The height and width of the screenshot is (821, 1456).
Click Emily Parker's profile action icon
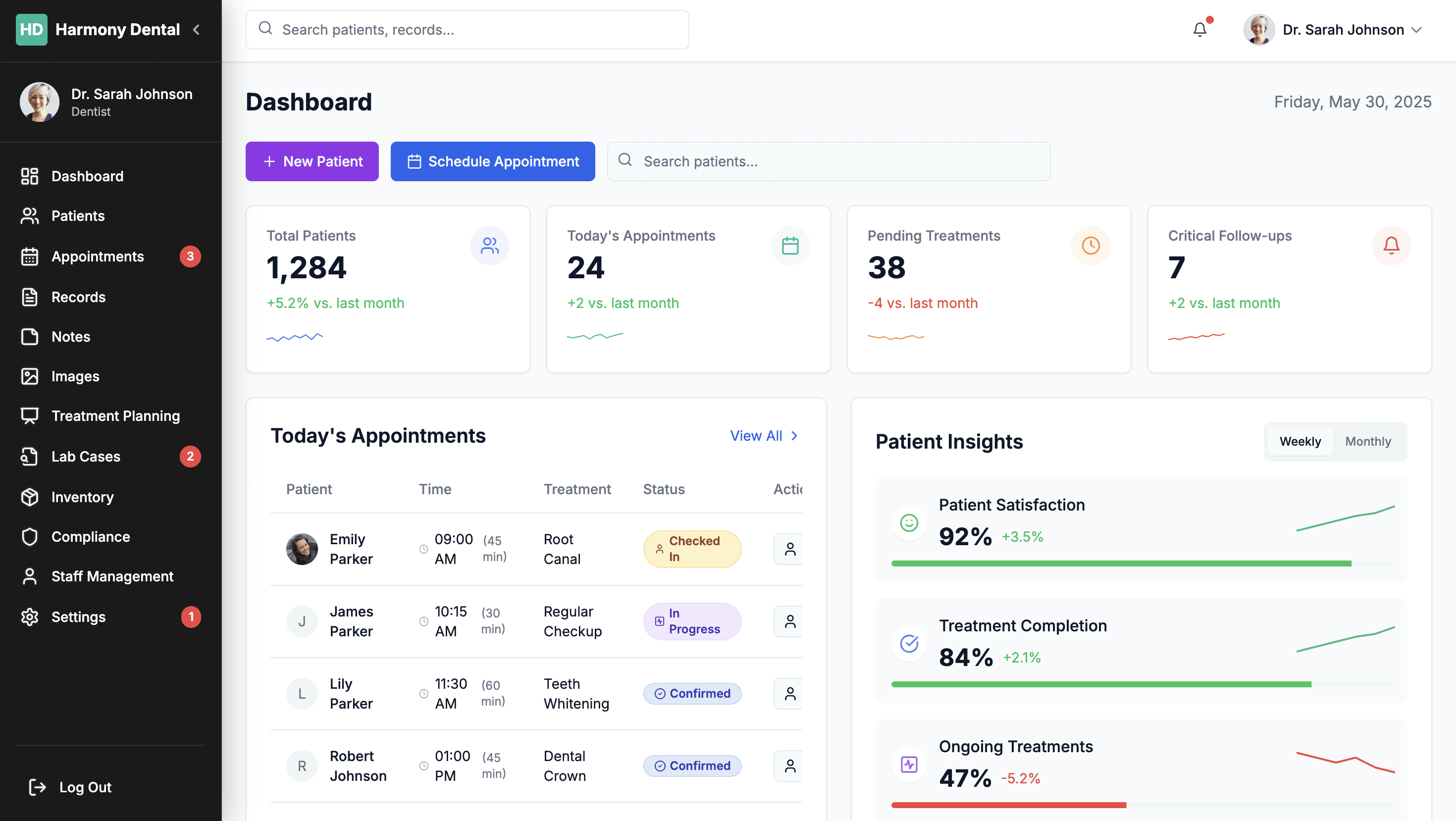point(789,549)
